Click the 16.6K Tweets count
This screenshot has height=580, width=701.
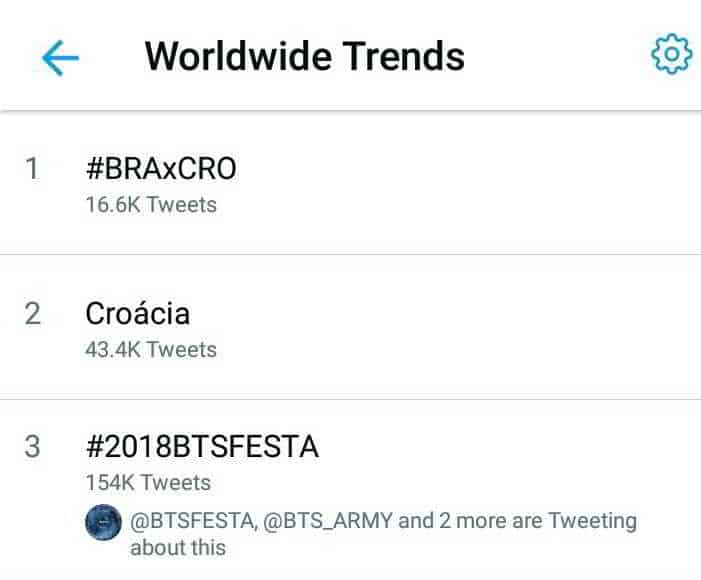tap(151, 205)
